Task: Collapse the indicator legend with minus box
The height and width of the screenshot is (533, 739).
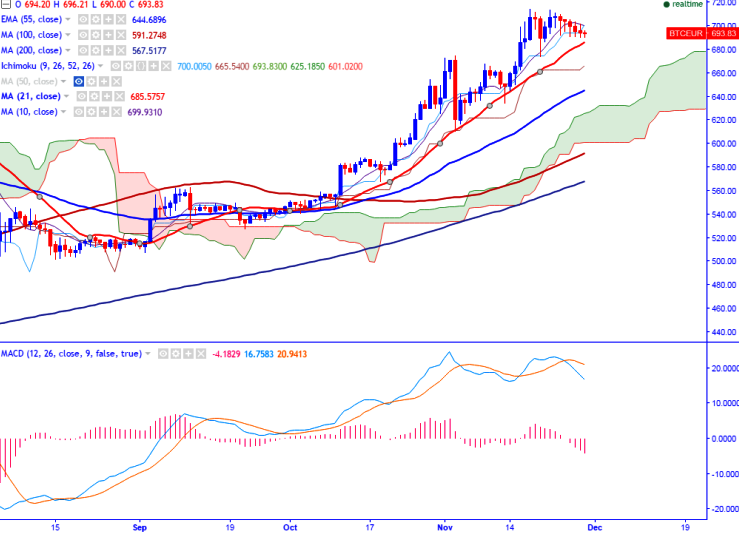Action: pos(5,4)
